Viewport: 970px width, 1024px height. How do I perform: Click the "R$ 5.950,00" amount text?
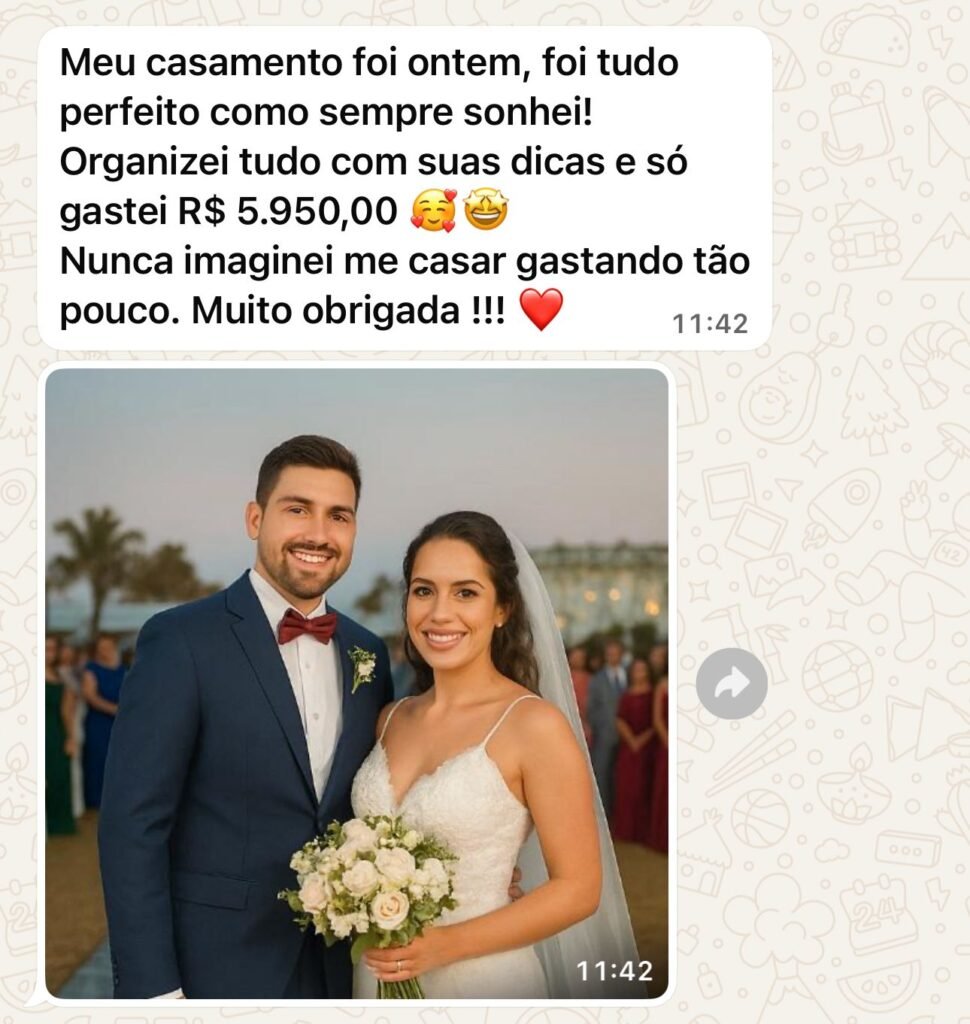coord(288,211)
